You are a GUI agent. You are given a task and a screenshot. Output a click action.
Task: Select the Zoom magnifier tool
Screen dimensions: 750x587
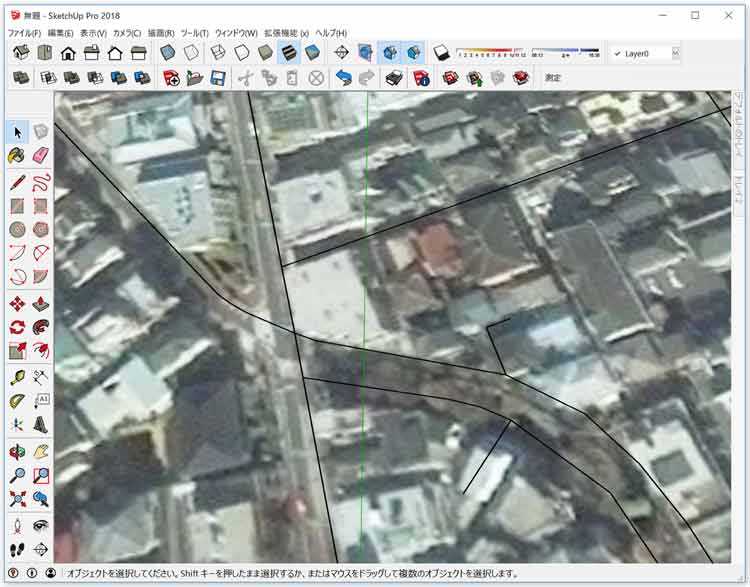(x=18, y=475)
